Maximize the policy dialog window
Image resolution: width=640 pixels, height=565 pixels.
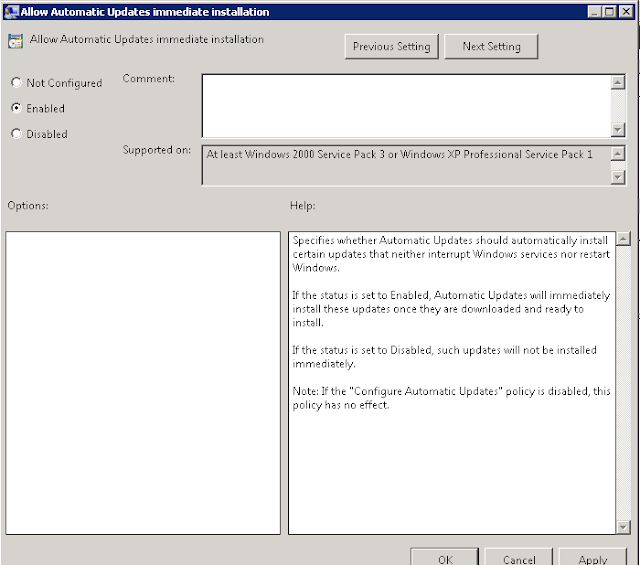click(x=609, y=11)
